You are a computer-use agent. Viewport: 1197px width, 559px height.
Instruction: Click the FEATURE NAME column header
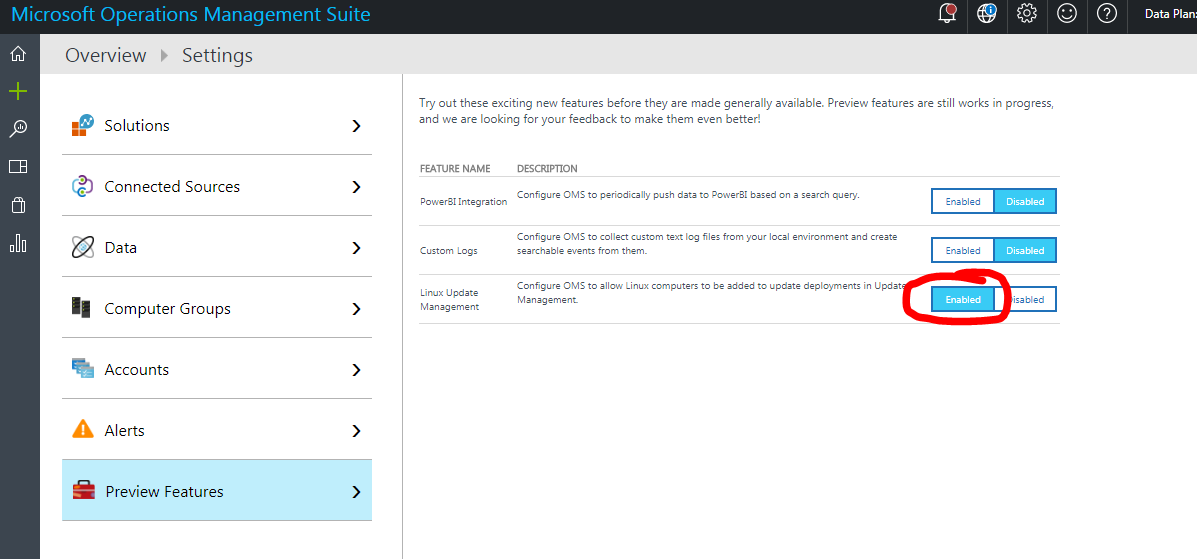455,168
